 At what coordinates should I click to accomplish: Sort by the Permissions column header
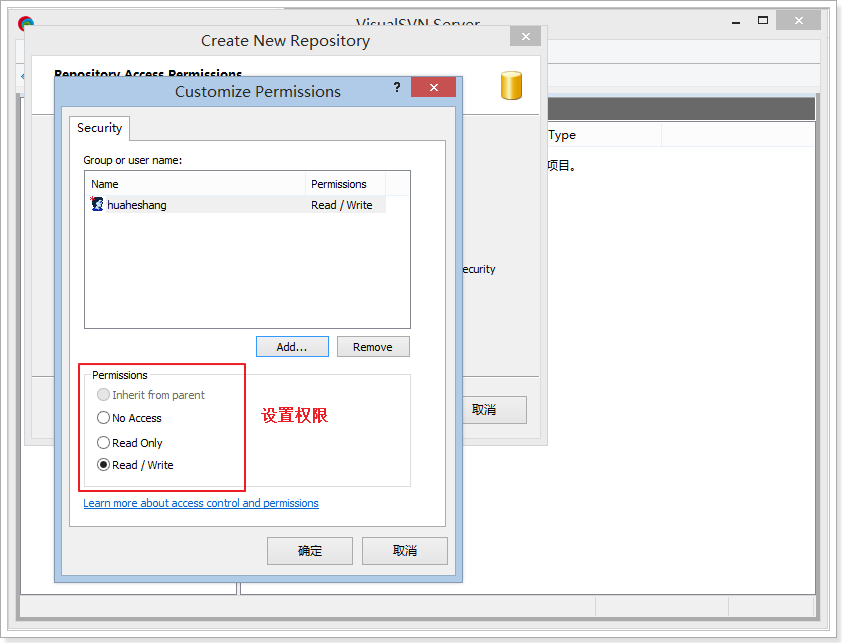[345, 184]
